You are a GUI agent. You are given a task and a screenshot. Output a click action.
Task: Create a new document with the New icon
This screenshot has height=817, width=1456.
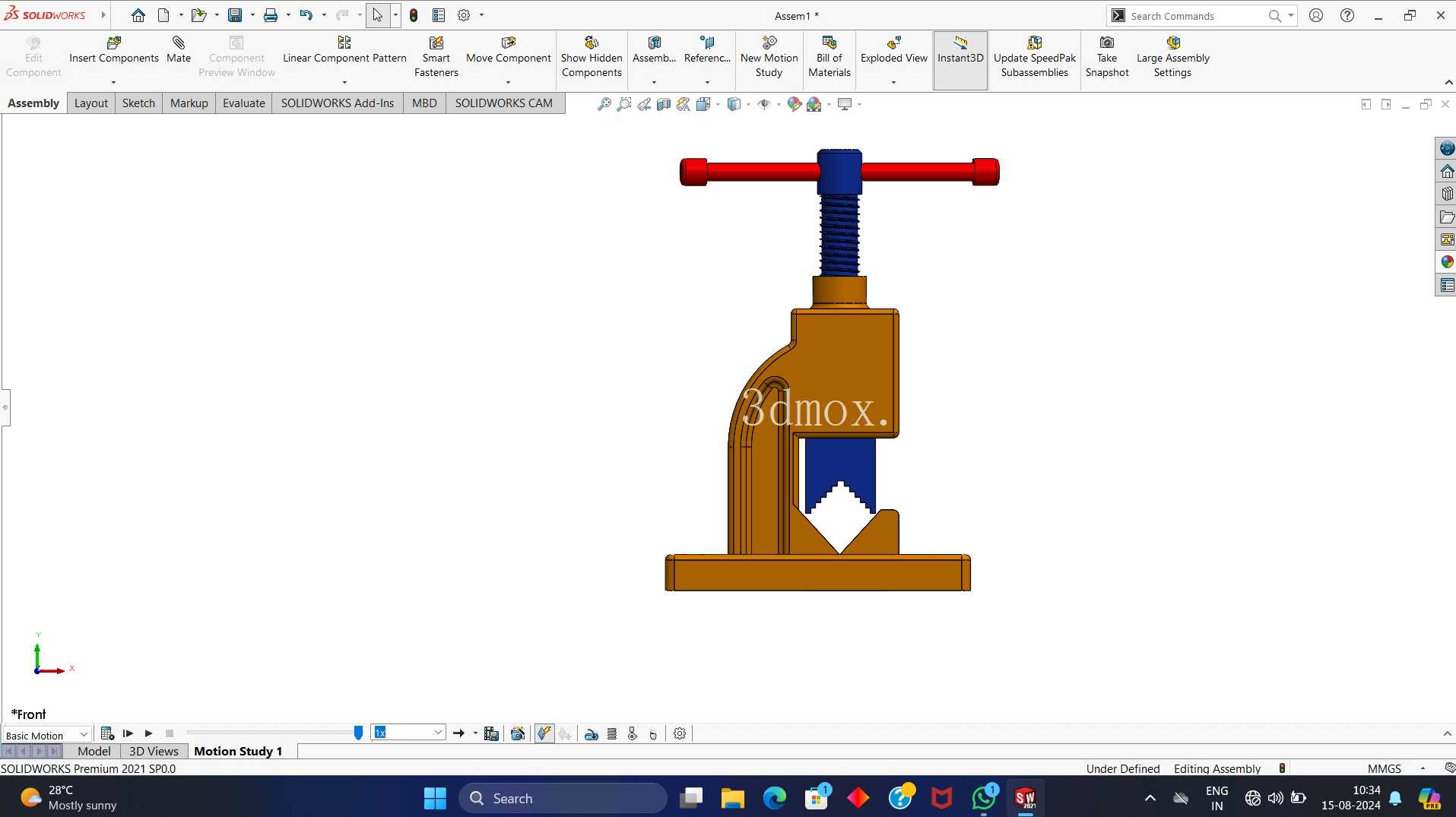click(x=163, y=15)
